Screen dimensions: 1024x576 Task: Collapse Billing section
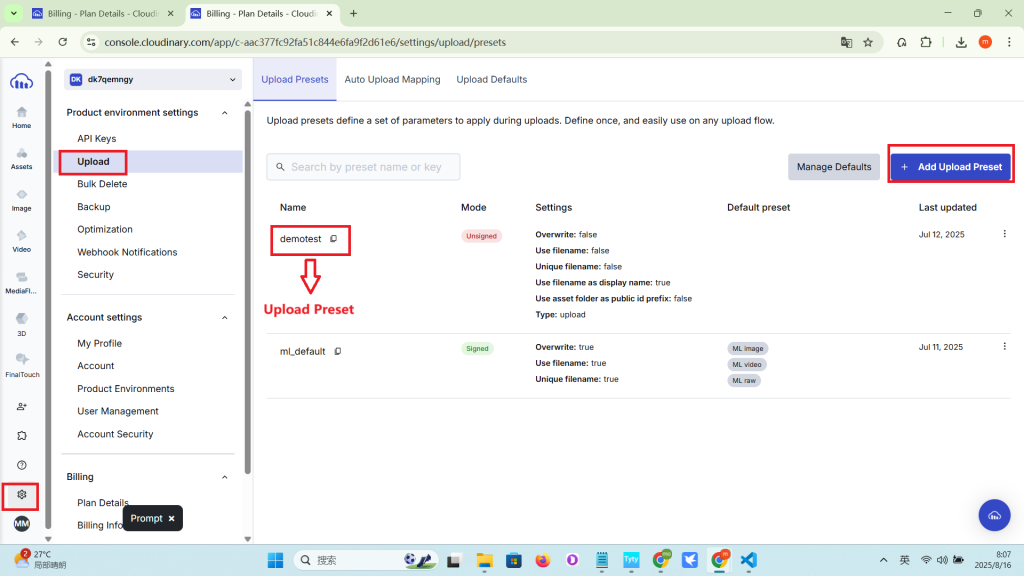pos(225,477)
